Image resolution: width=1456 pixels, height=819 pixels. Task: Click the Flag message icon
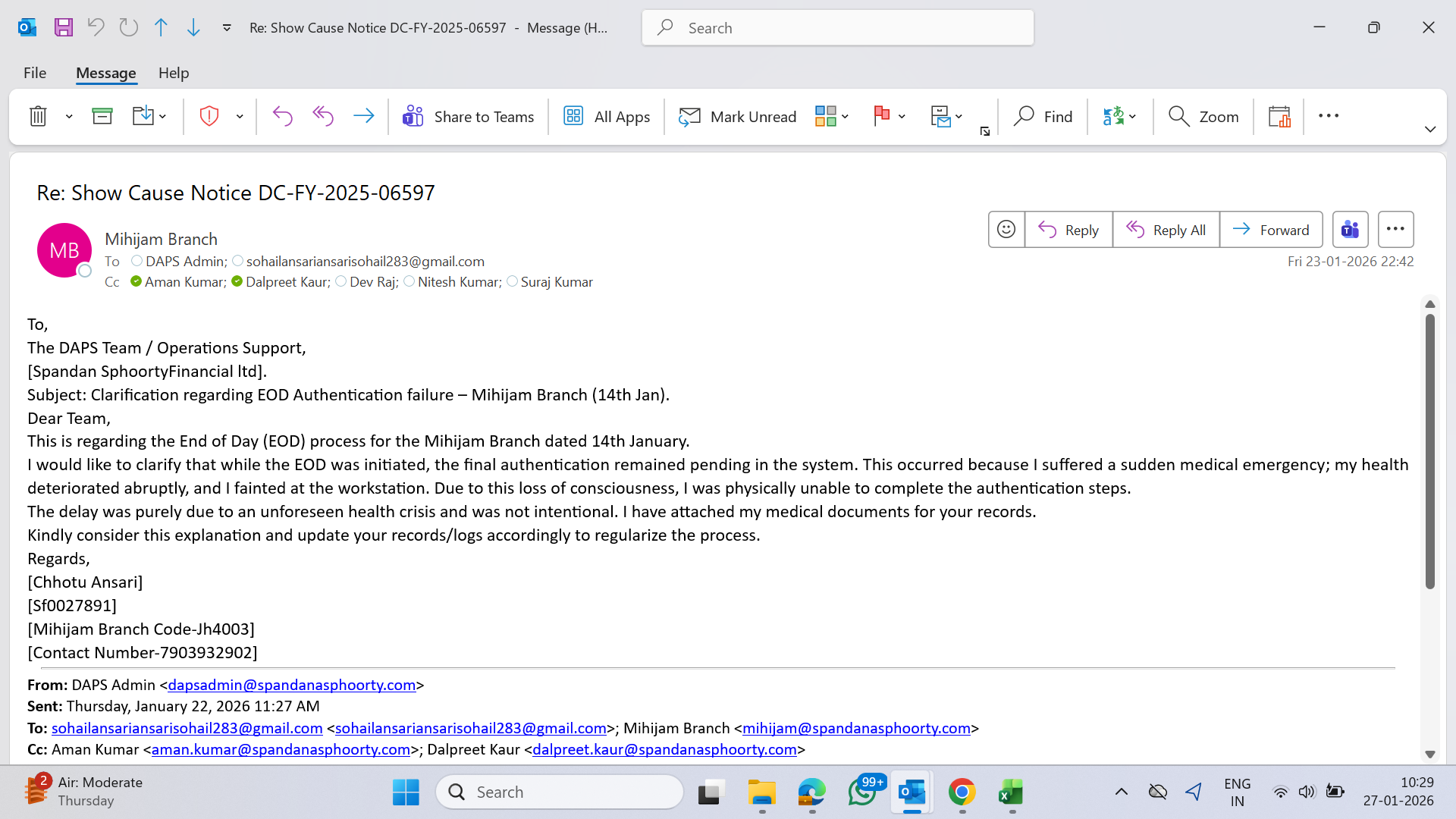pos(881,116)
